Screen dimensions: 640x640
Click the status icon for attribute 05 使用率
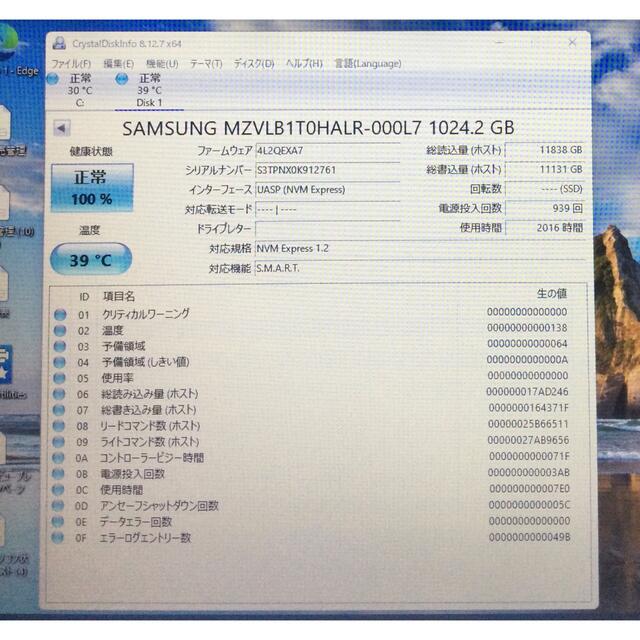[59, 378]
